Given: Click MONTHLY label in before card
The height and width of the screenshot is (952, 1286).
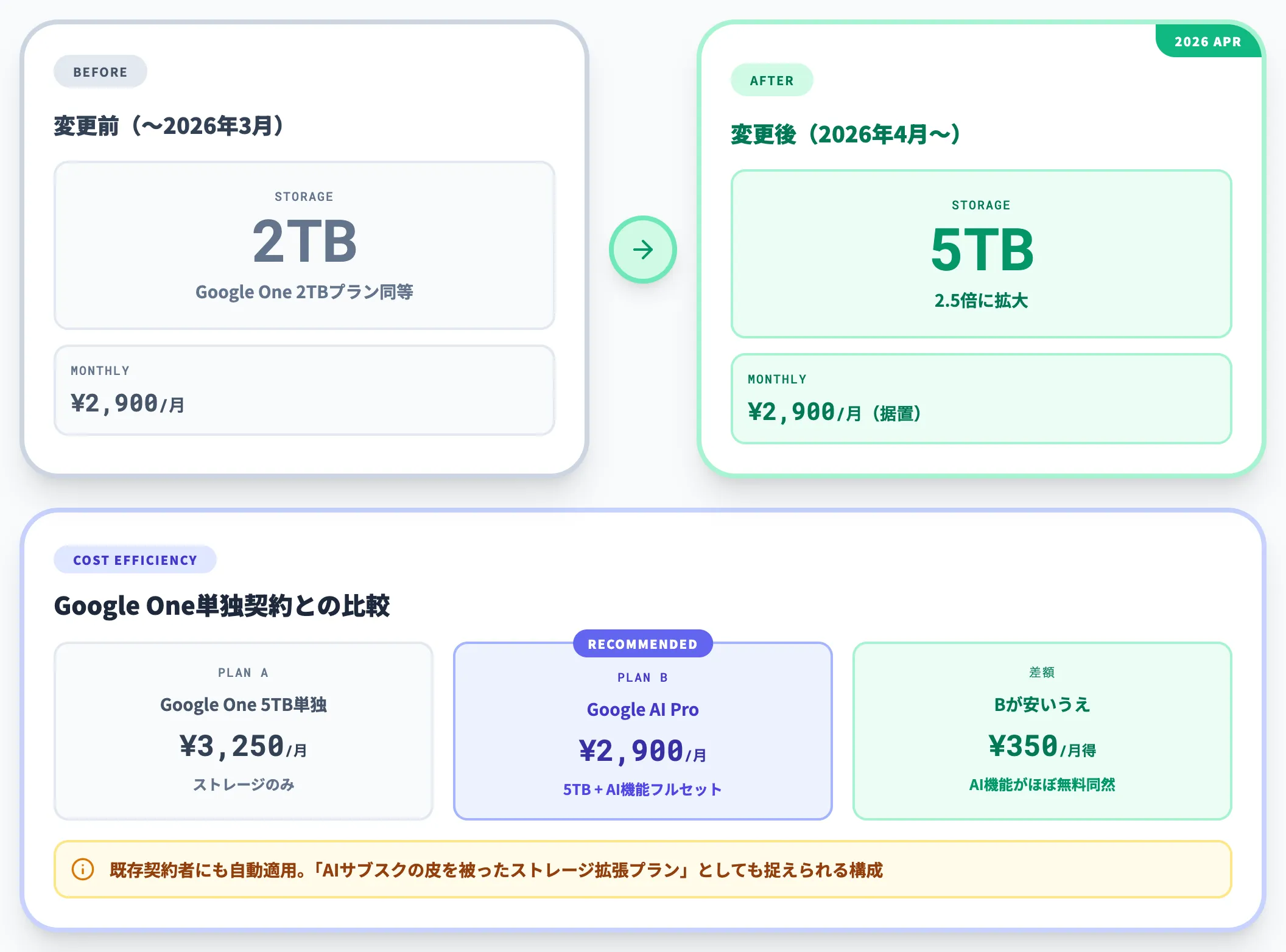Looking at the screenshot, I should pos(100,371).
